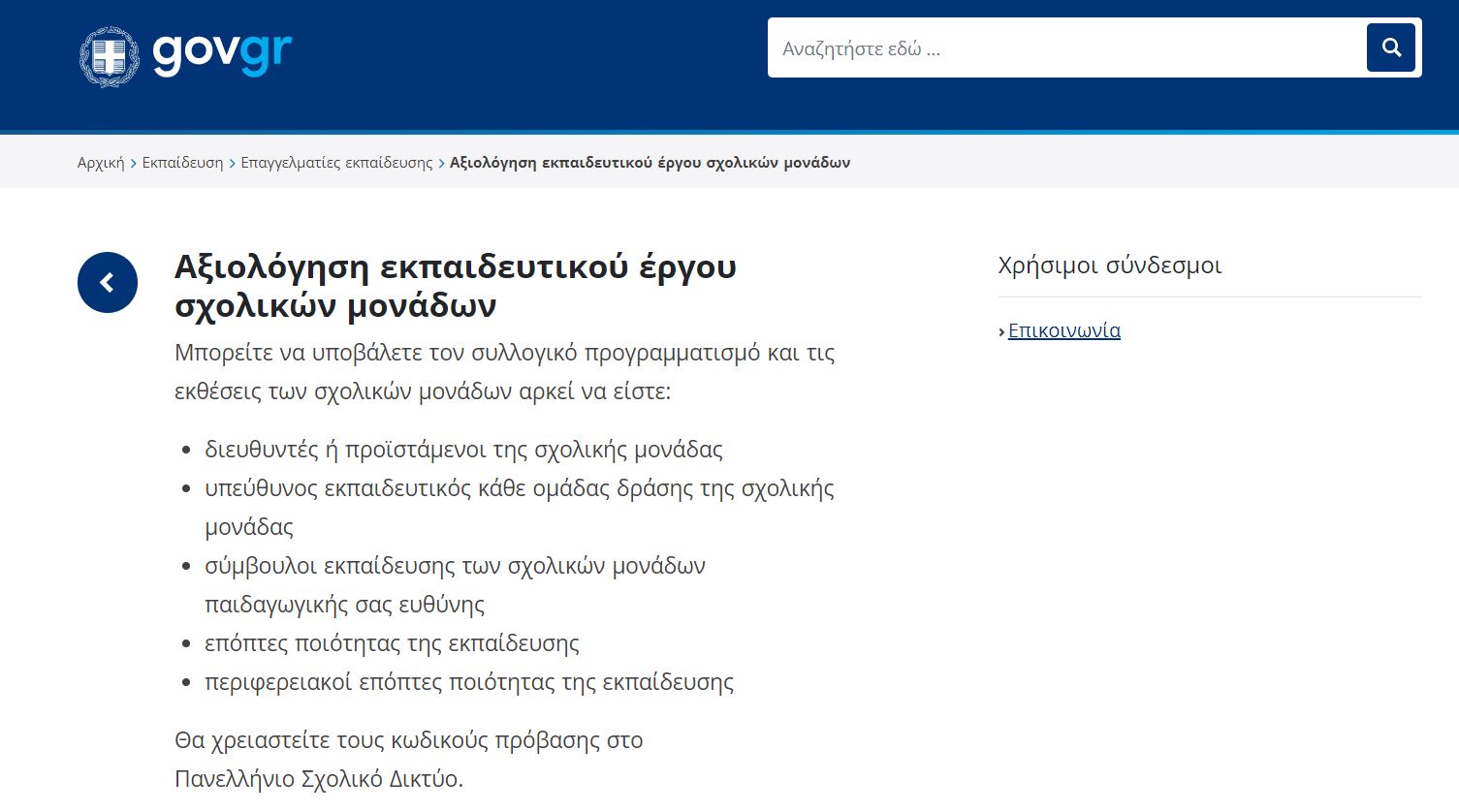The width and height of the screenshot is (1459, 812).
Task: Click the bold current-page breadcrumb text
Action: pos(650,163)
